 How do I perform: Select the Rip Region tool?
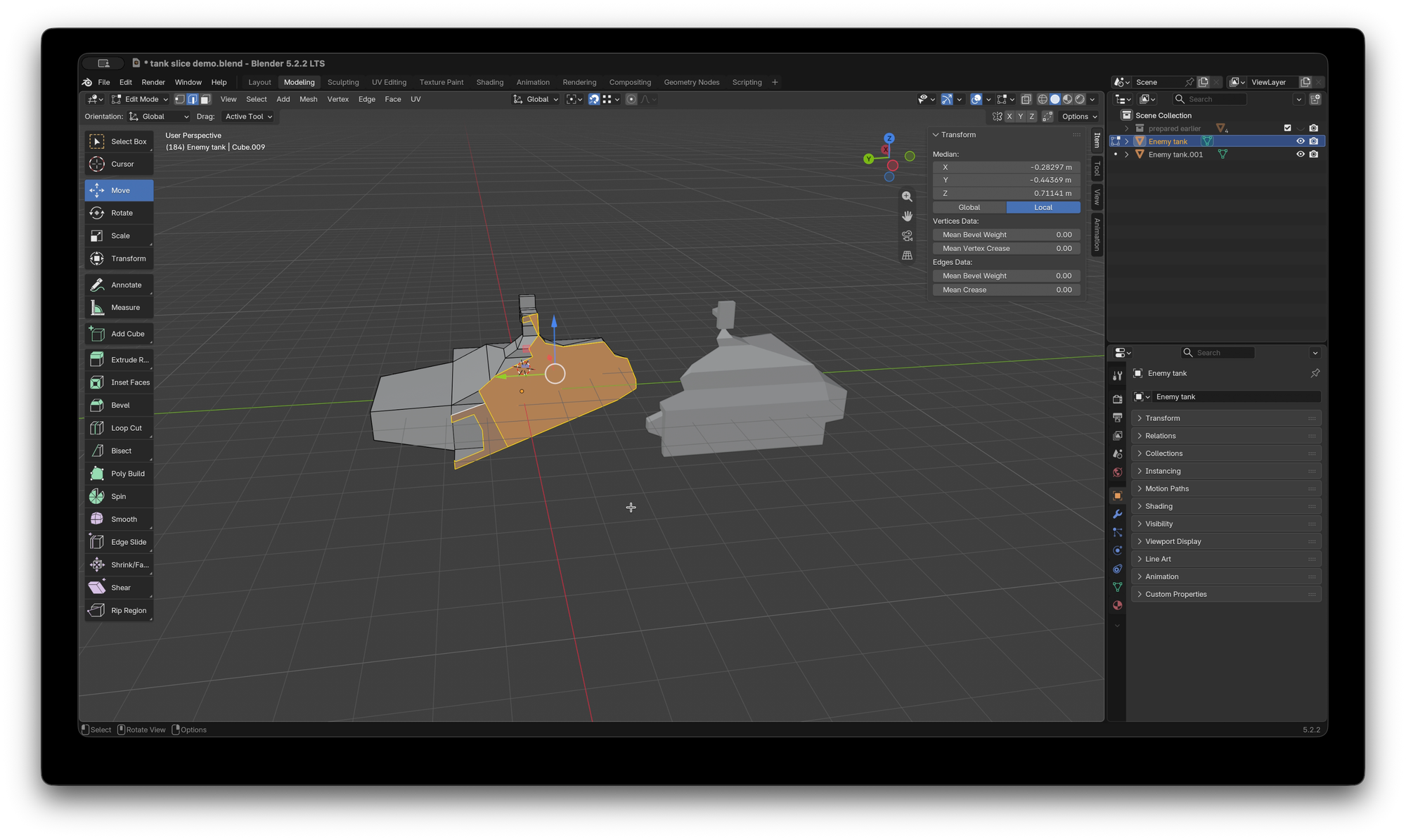click(119, 610)
